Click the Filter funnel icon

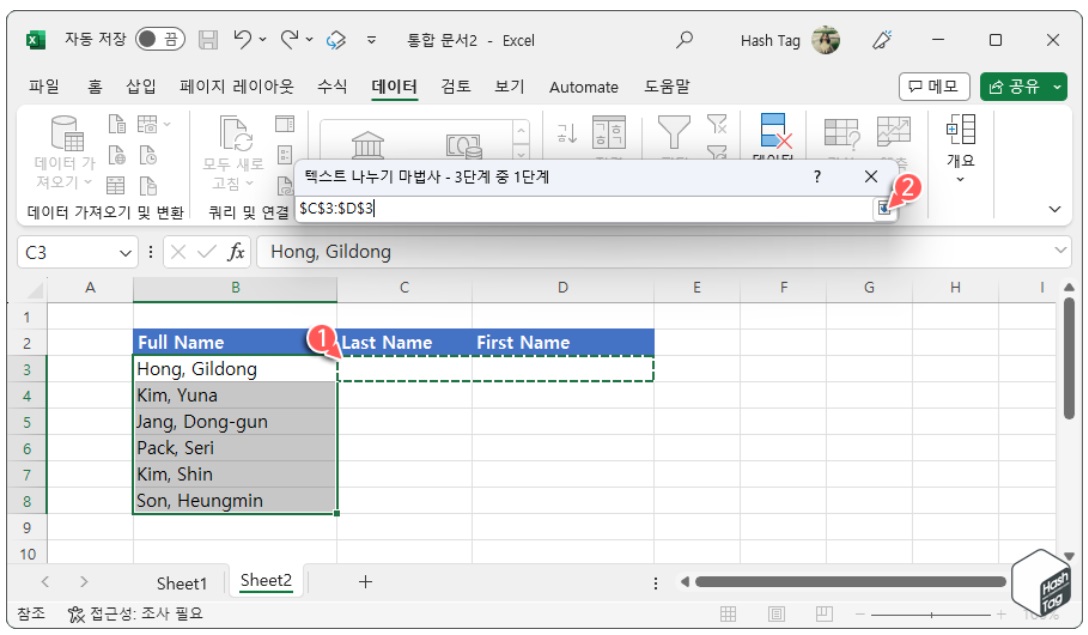[674, 132]
